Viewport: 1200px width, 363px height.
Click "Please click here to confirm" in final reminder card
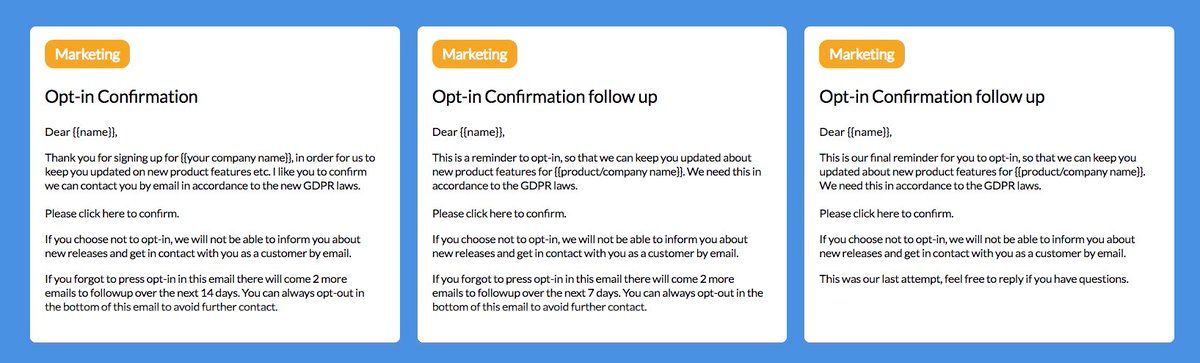(x=886, y=213)
